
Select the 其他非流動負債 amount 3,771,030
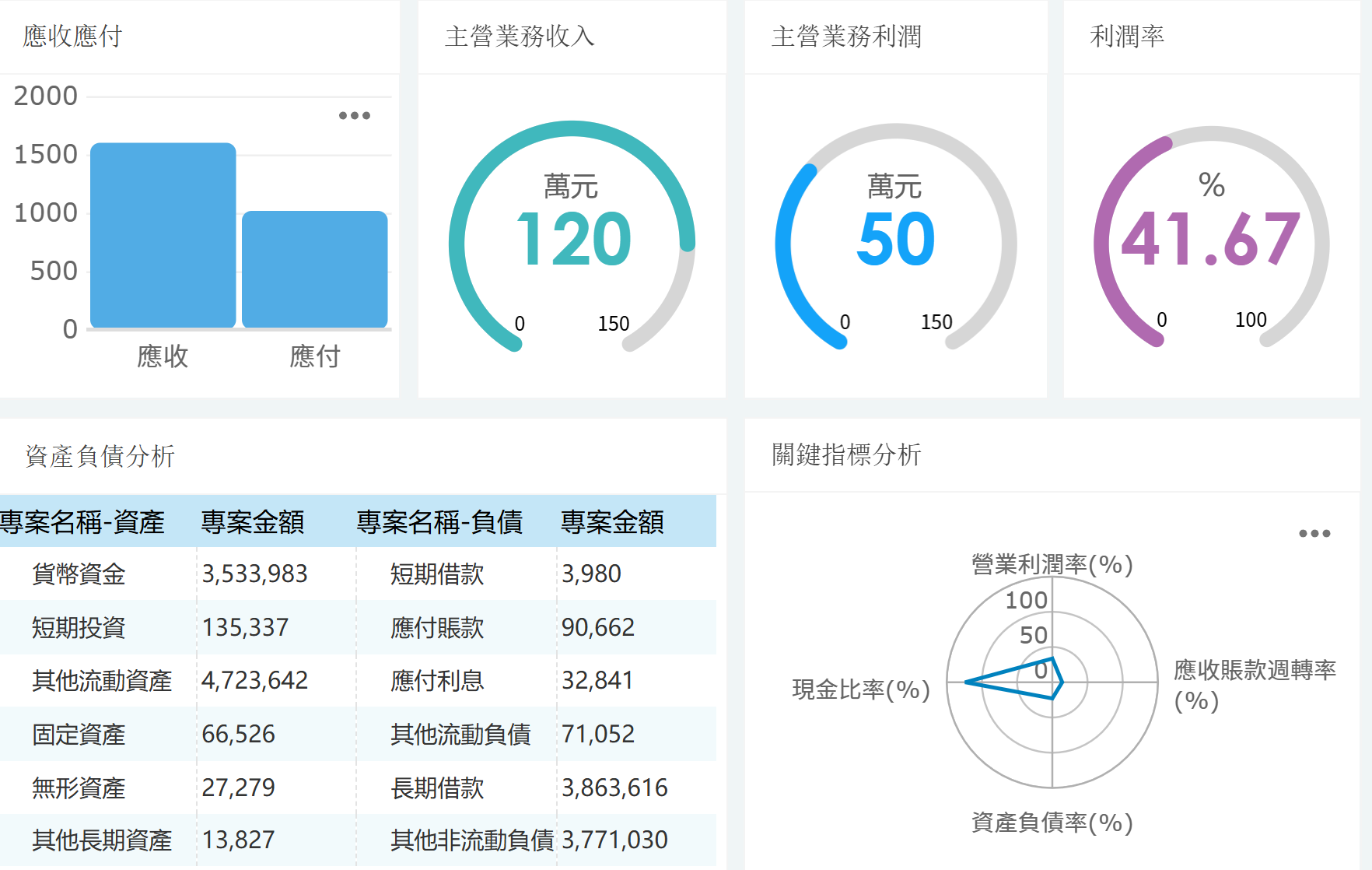614,840
